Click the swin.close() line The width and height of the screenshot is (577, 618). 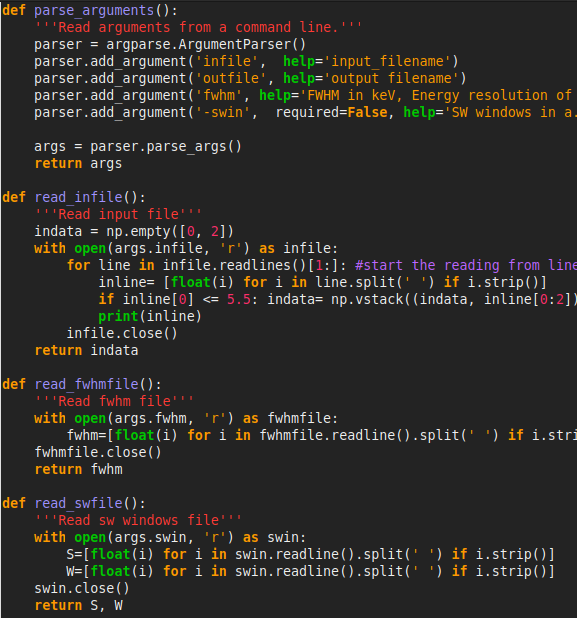coord(82,588)
